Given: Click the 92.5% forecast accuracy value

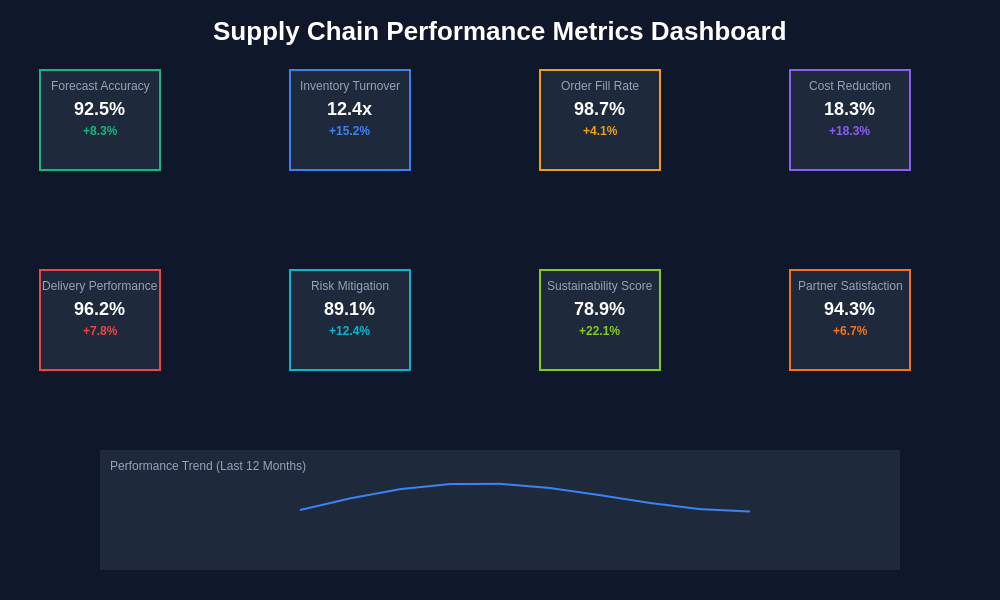Looking at the screenshot, I should [x=100, y=109].
